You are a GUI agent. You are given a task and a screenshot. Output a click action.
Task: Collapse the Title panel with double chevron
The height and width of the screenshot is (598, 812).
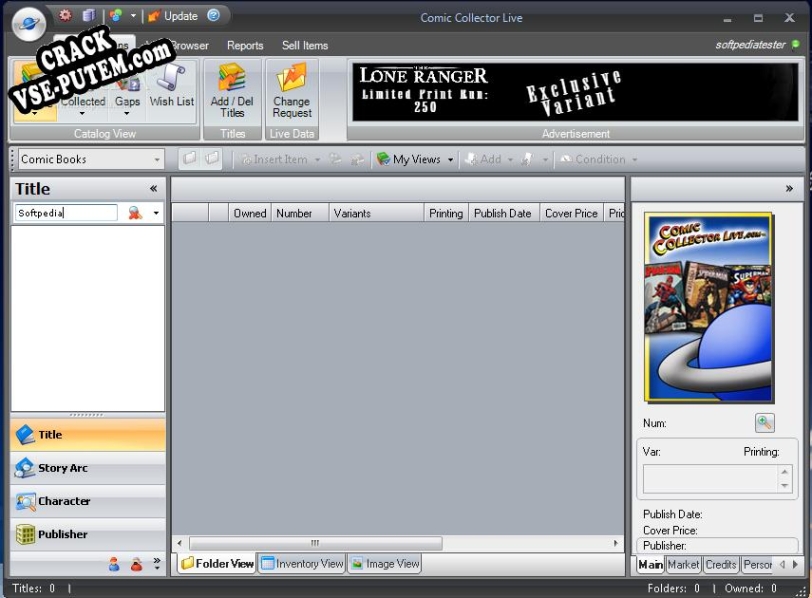pyautogui.click(x=153, y=188)
